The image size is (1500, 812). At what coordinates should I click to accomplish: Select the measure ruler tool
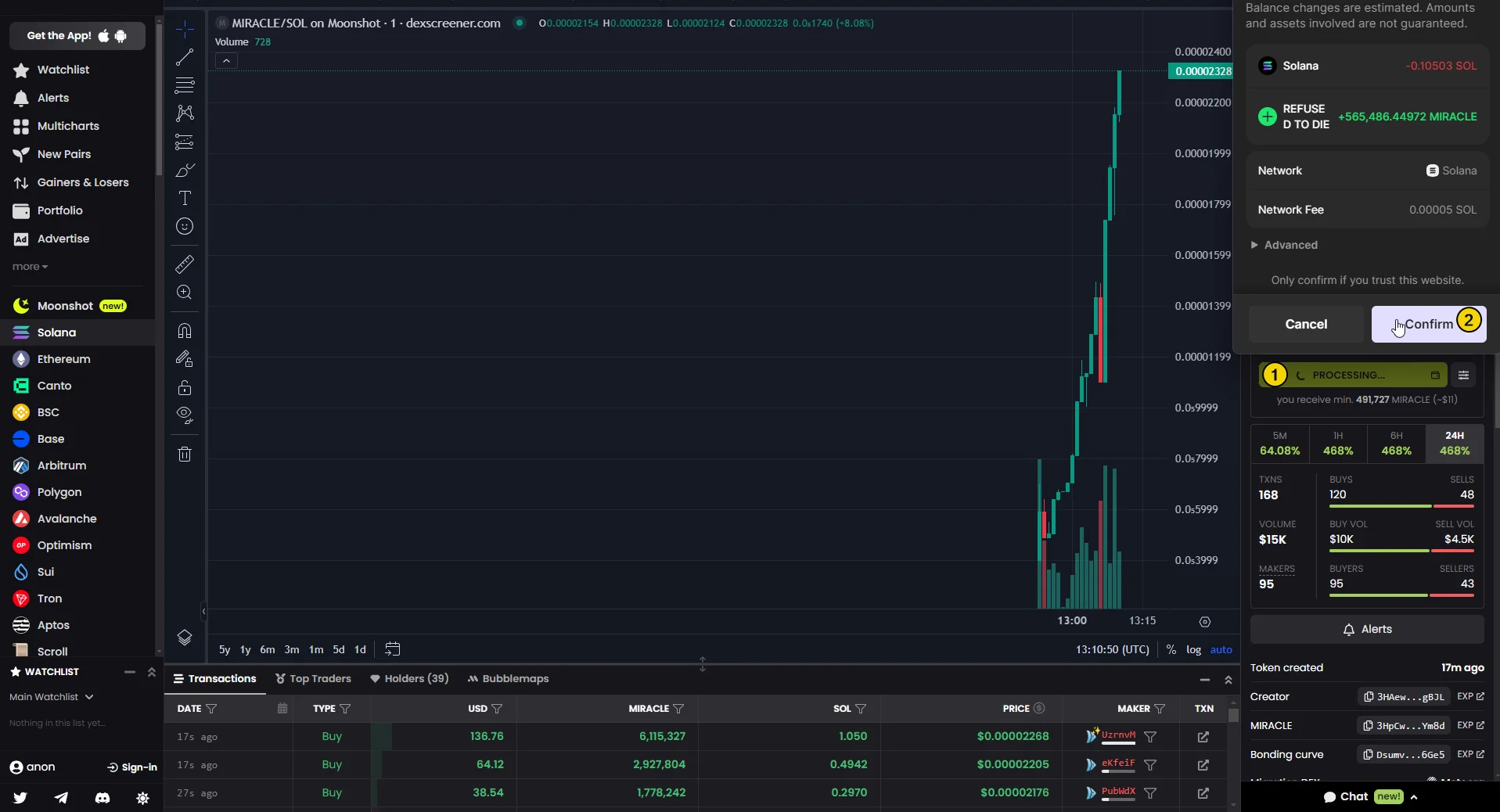185,264
